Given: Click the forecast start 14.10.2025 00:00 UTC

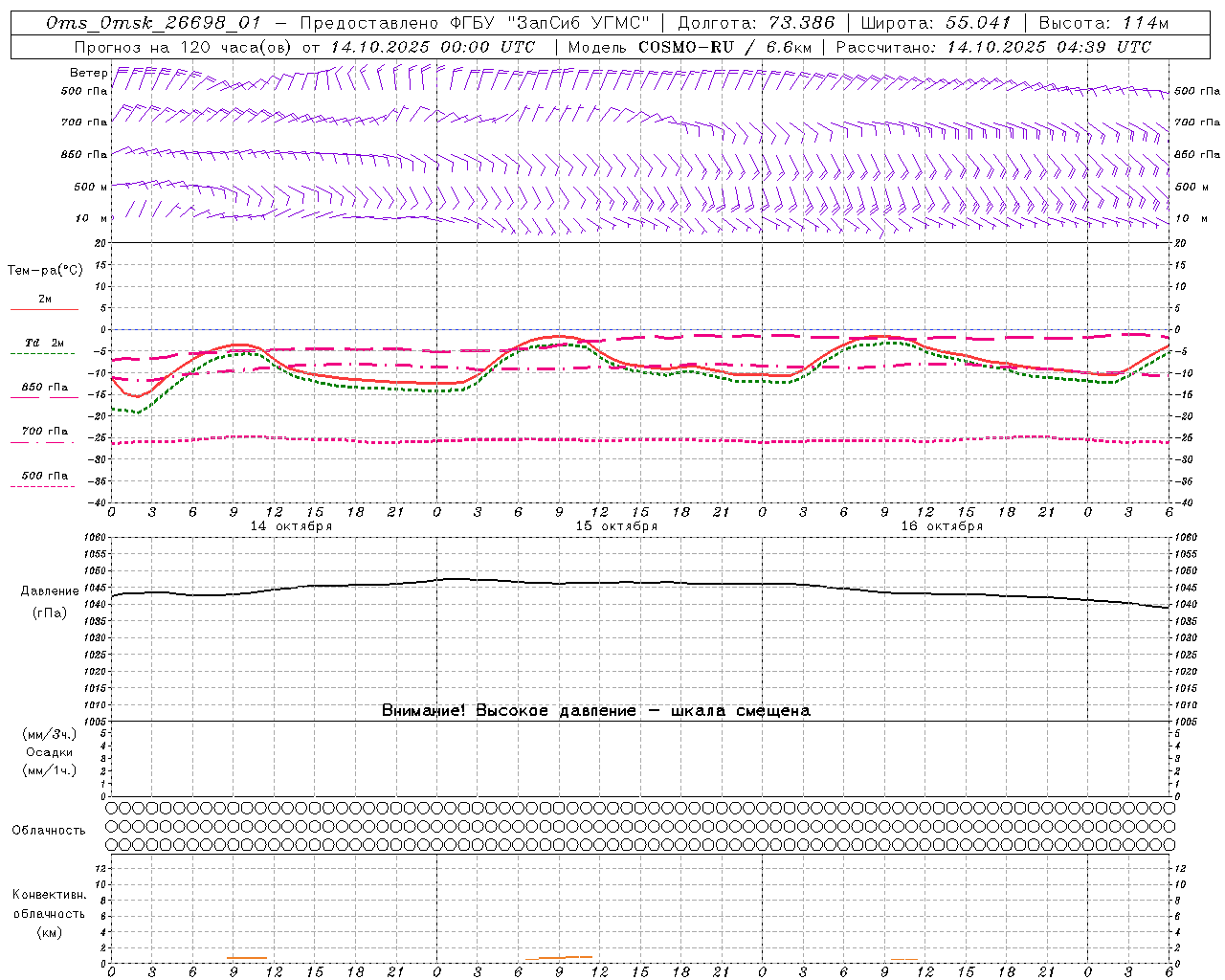Looking at the screenshot, I should [x=433, y=47].
